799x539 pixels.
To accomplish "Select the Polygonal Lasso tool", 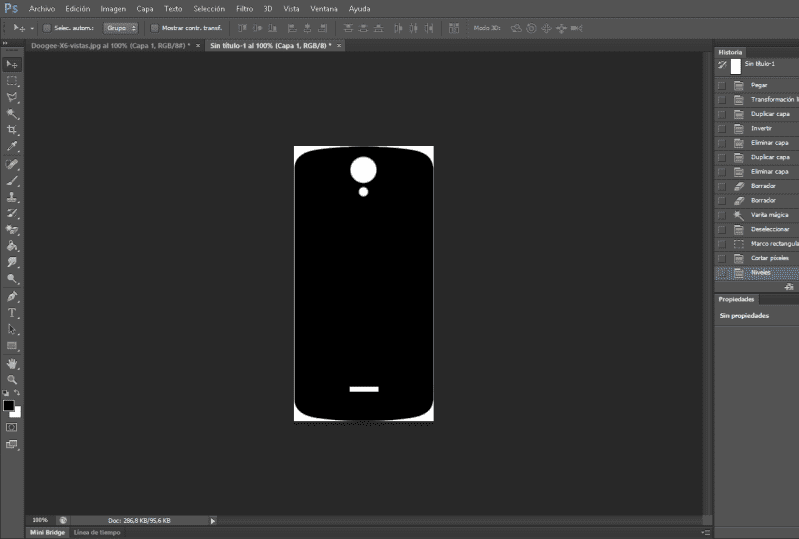I will click(x=12, y=97).
